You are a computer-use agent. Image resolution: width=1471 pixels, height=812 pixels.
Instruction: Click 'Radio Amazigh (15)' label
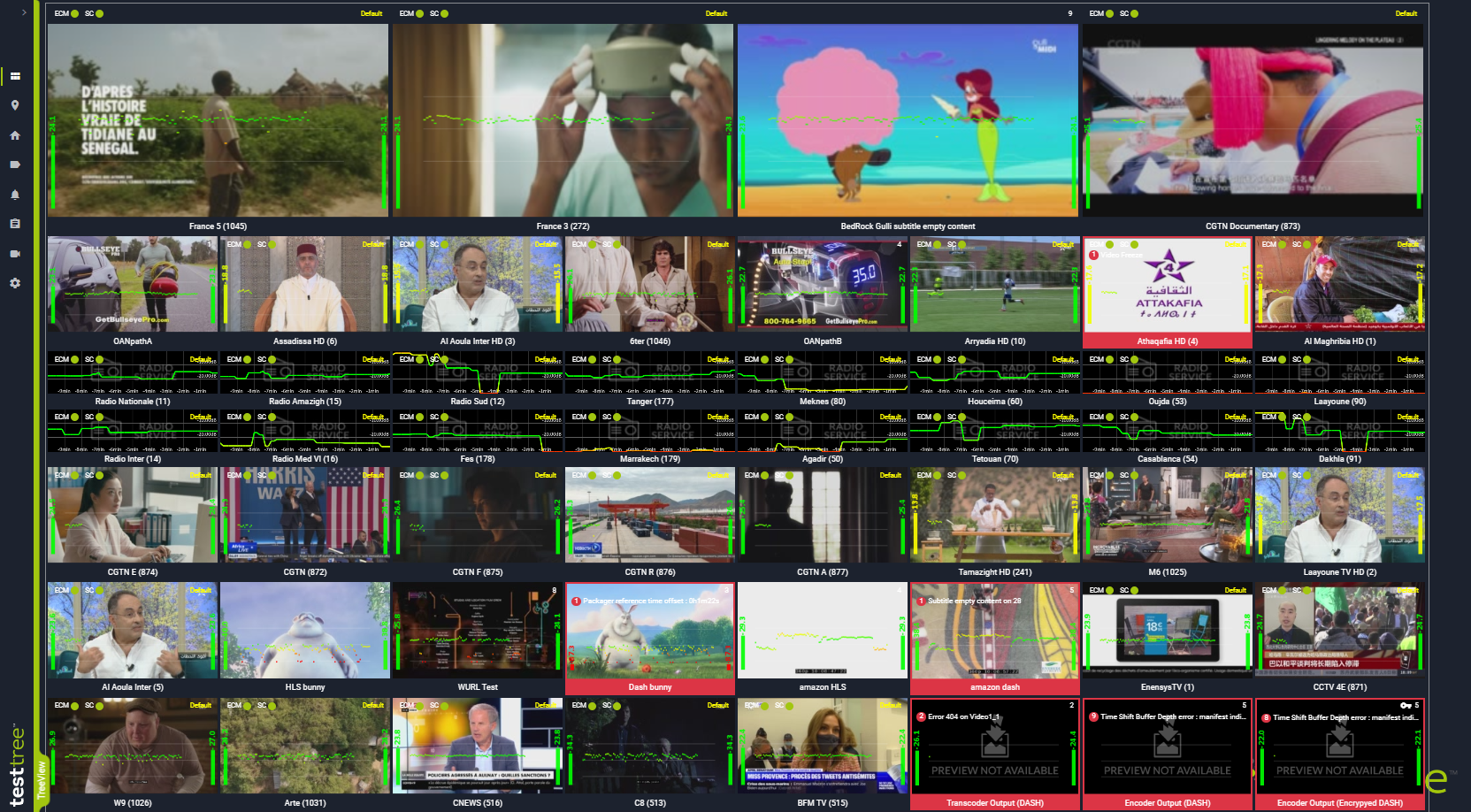pos(305,402)
